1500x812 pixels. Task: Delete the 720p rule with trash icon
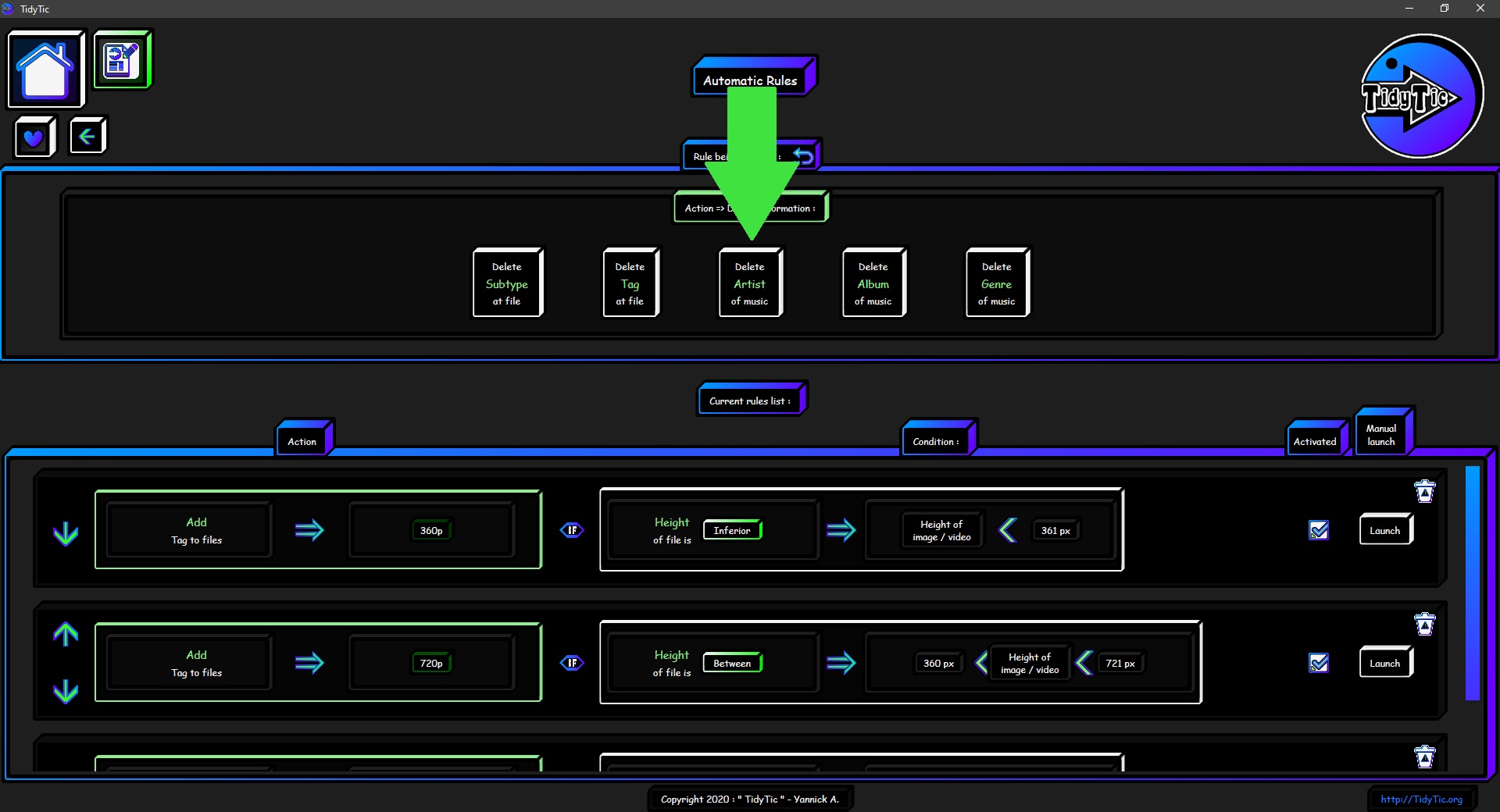pyautogui.click(x=1424, y=625)
